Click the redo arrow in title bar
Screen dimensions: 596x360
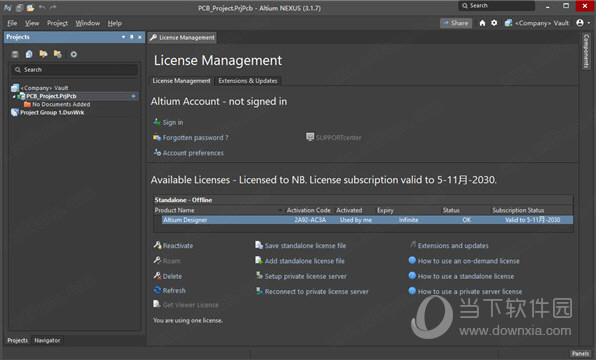tap(53, 8)
